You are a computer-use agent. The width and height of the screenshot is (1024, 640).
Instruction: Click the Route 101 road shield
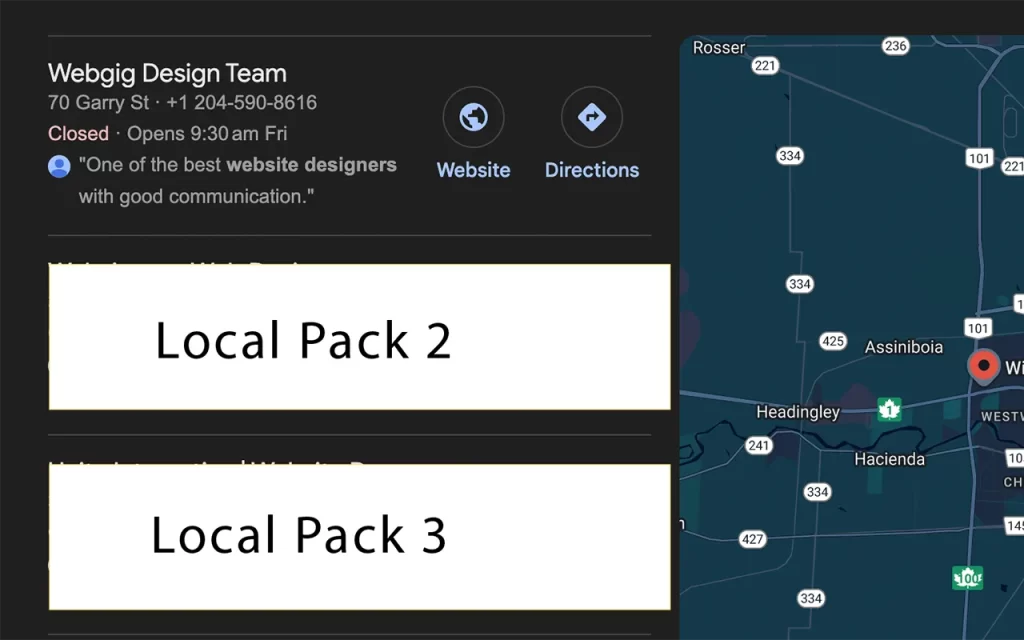(x=979, y=158)
